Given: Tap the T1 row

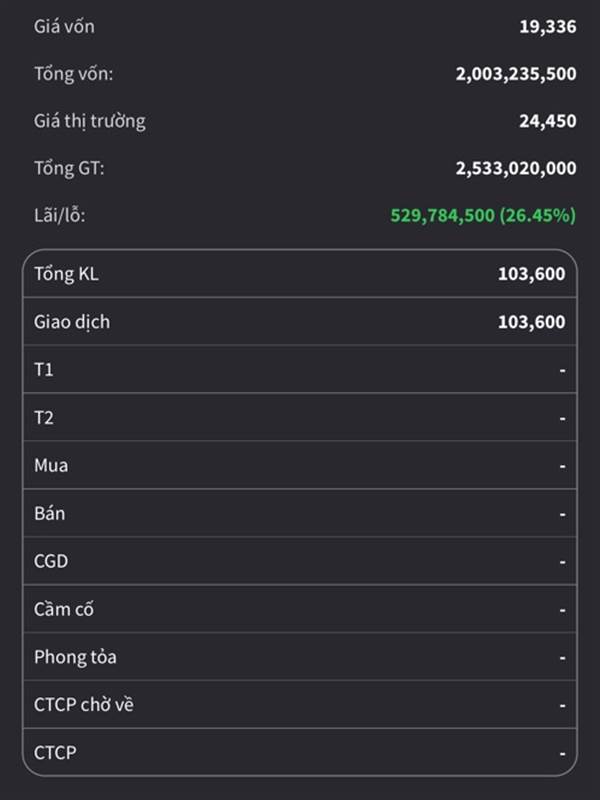Looking at the screenshot, I should pyautogui.click(x=300, y=370).
